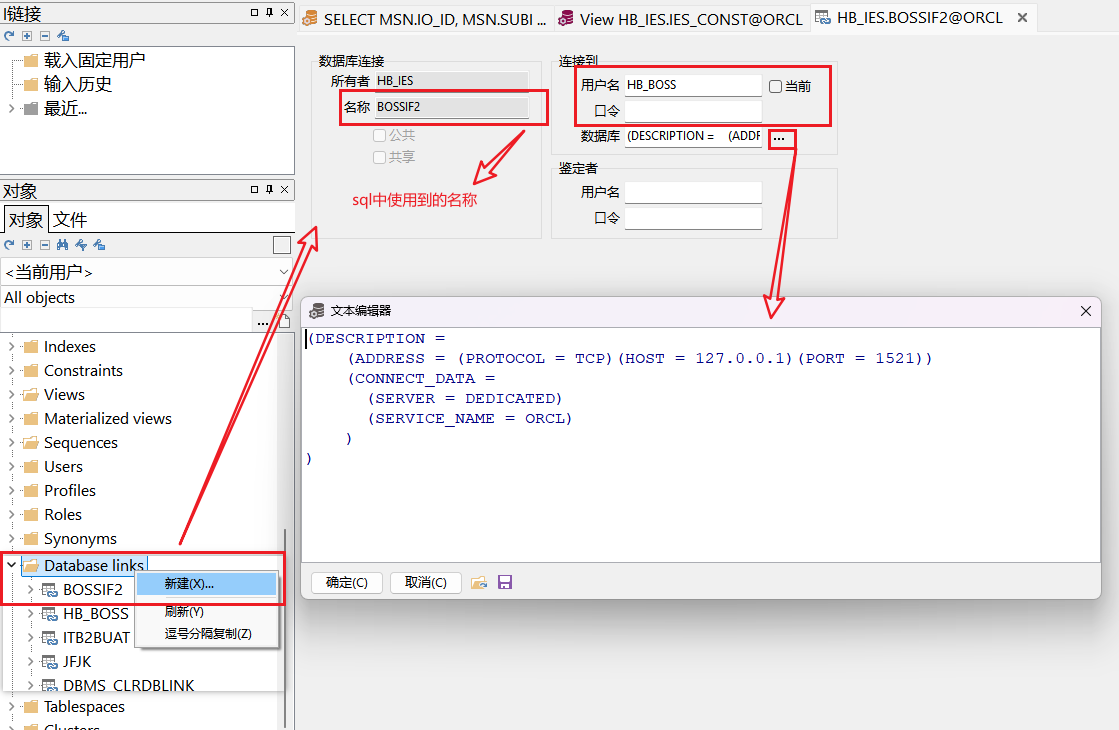
Task: Open Find objects binoculars icon
Action: (x=63, y=245)
